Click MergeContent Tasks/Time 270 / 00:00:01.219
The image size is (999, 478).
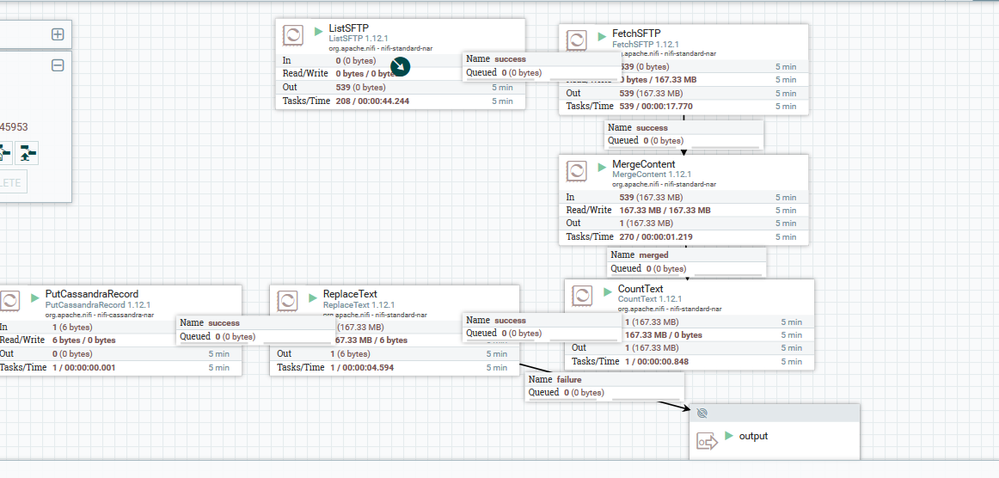(656, 237)
